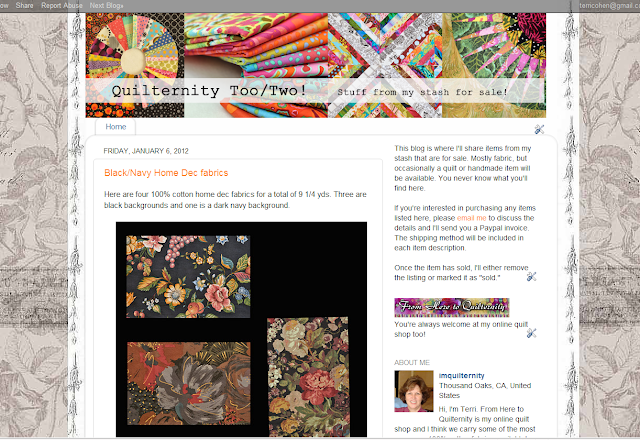Open From Here to Quilternity banner
Viewport: 640px width, 440px height.
point(451,307)
